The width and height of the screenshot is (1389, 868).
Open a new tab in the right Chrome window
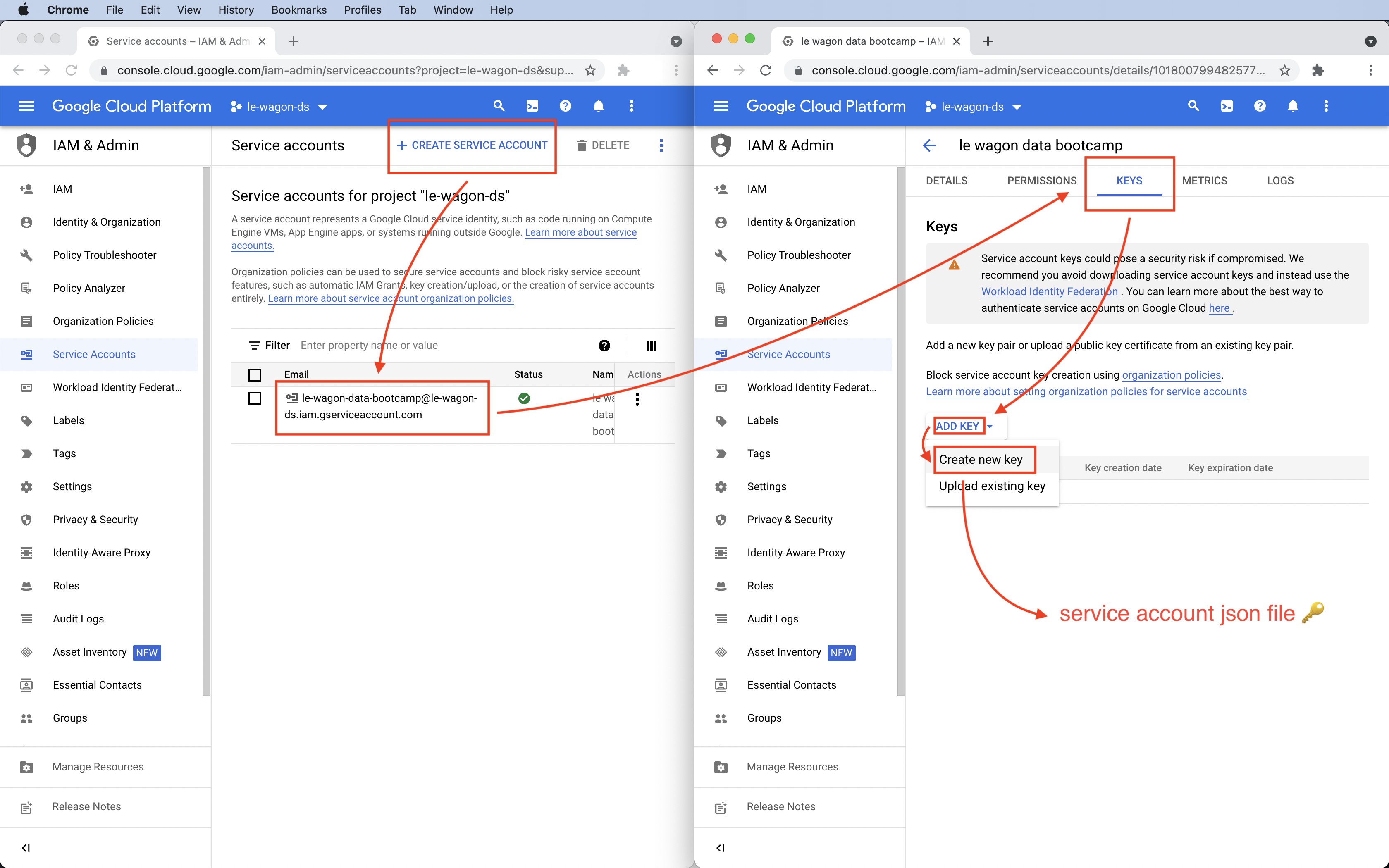coord(988,41)
